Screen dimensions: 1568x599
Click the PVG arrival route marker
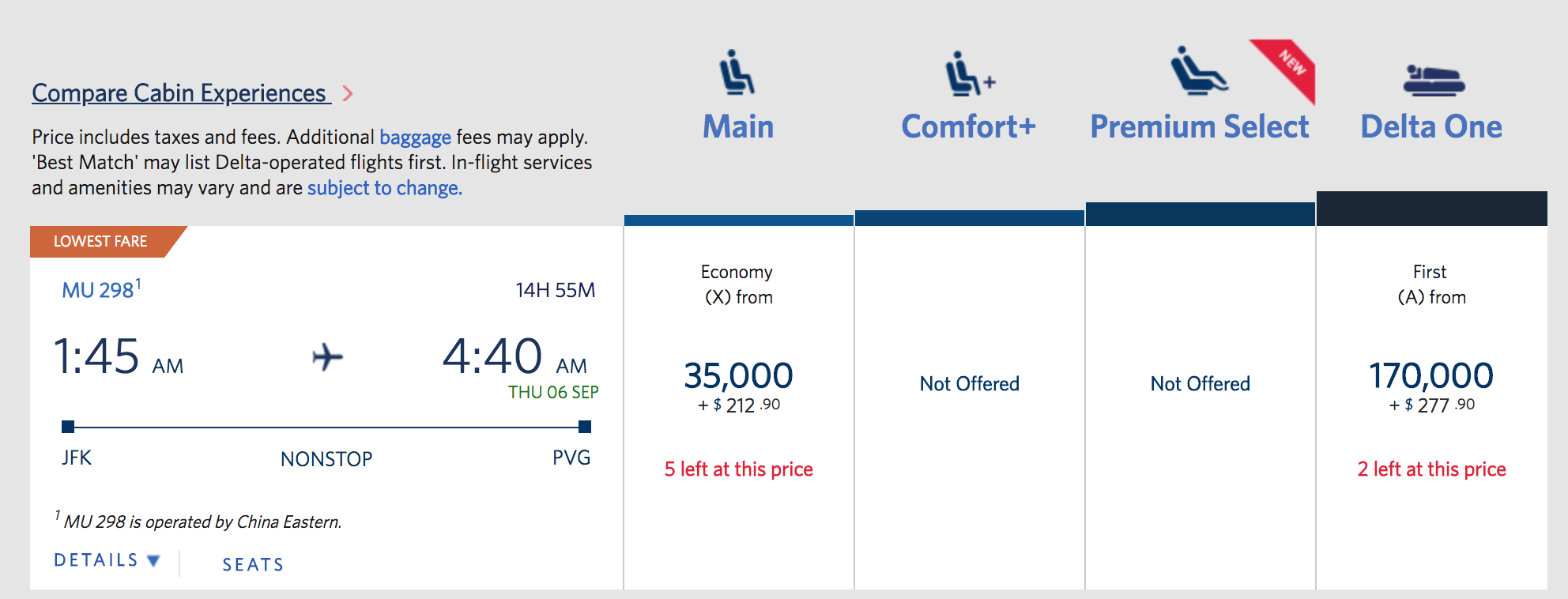pyautogui.click(x=585, y=427)
